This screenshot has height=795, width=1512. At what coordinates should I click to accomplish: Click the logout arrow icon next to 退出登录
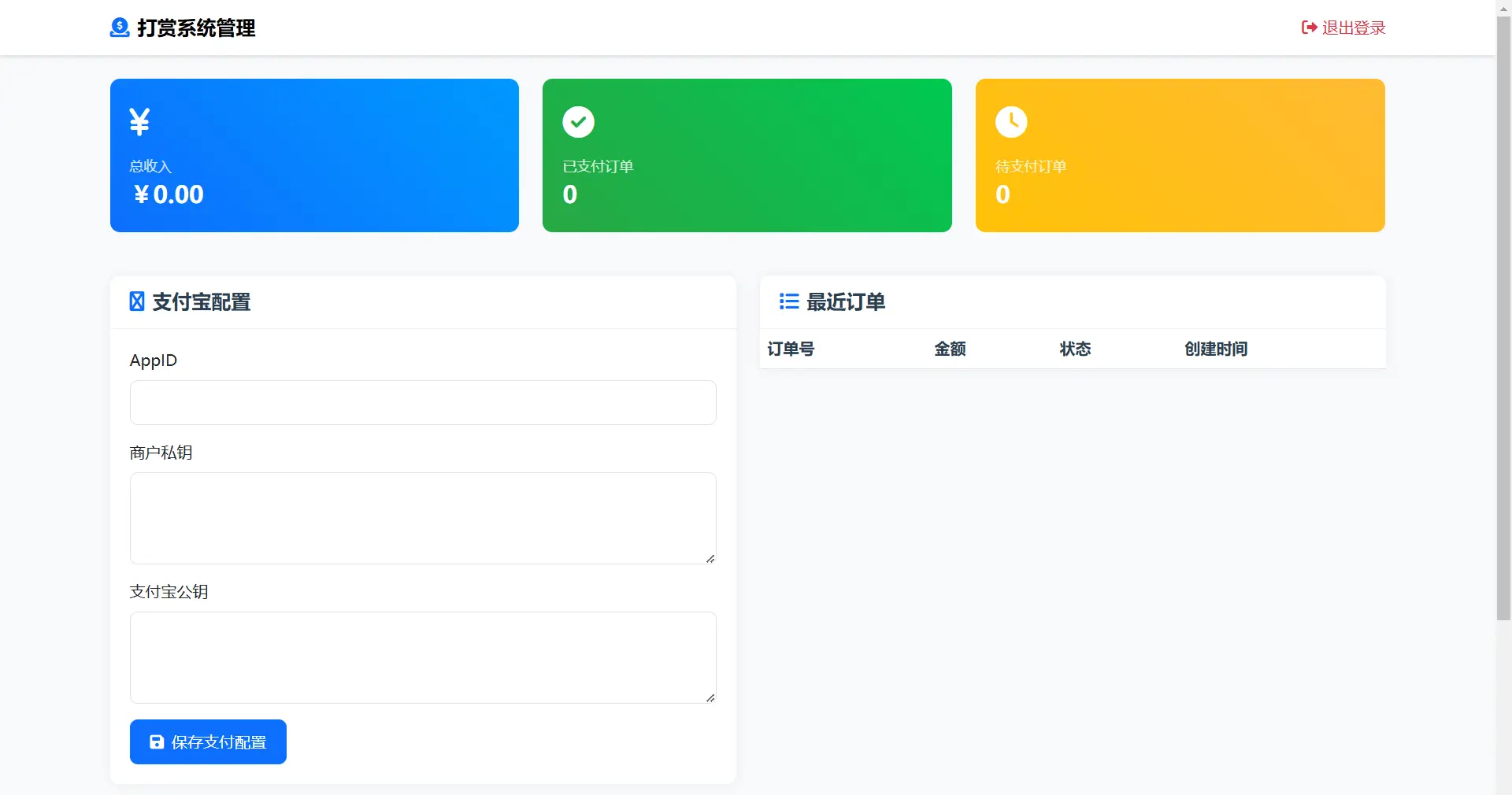click(x=1309, y=27)
